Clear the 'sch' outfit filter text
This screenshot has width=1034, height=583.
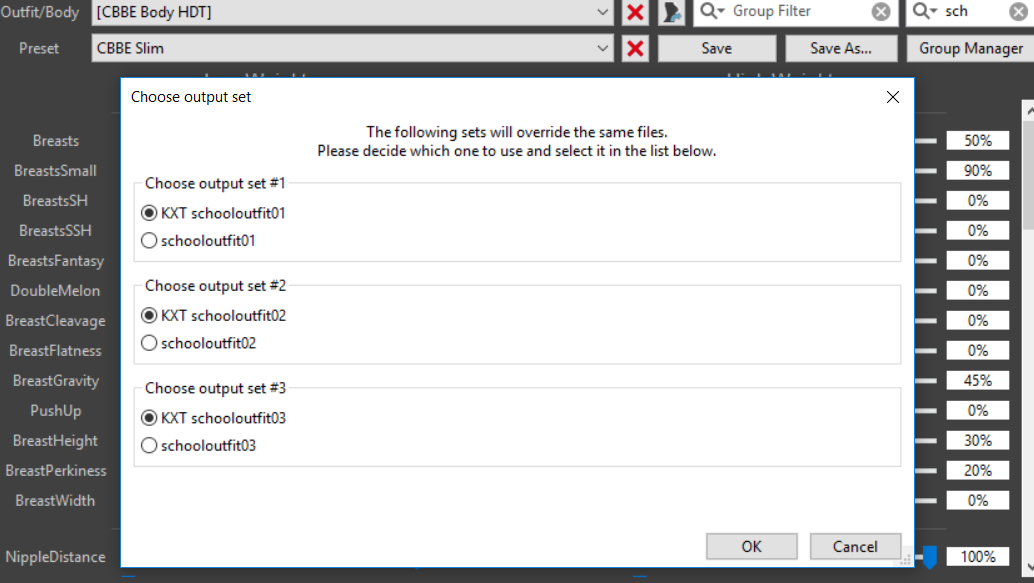[x=1018, y=12]
